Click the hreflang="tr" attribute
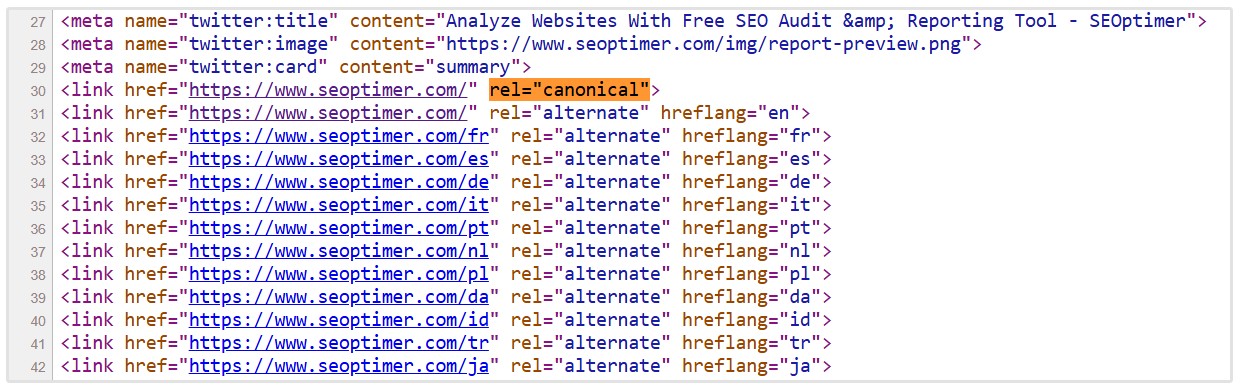 (x=751, y=342)
